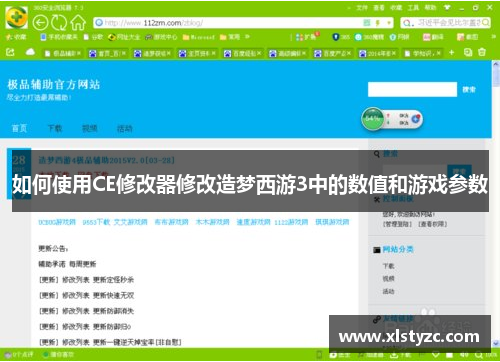This screenshot has height=362, width=500.
Task: Switch to the 2014年 browser tab
Action: click(377, 53)
